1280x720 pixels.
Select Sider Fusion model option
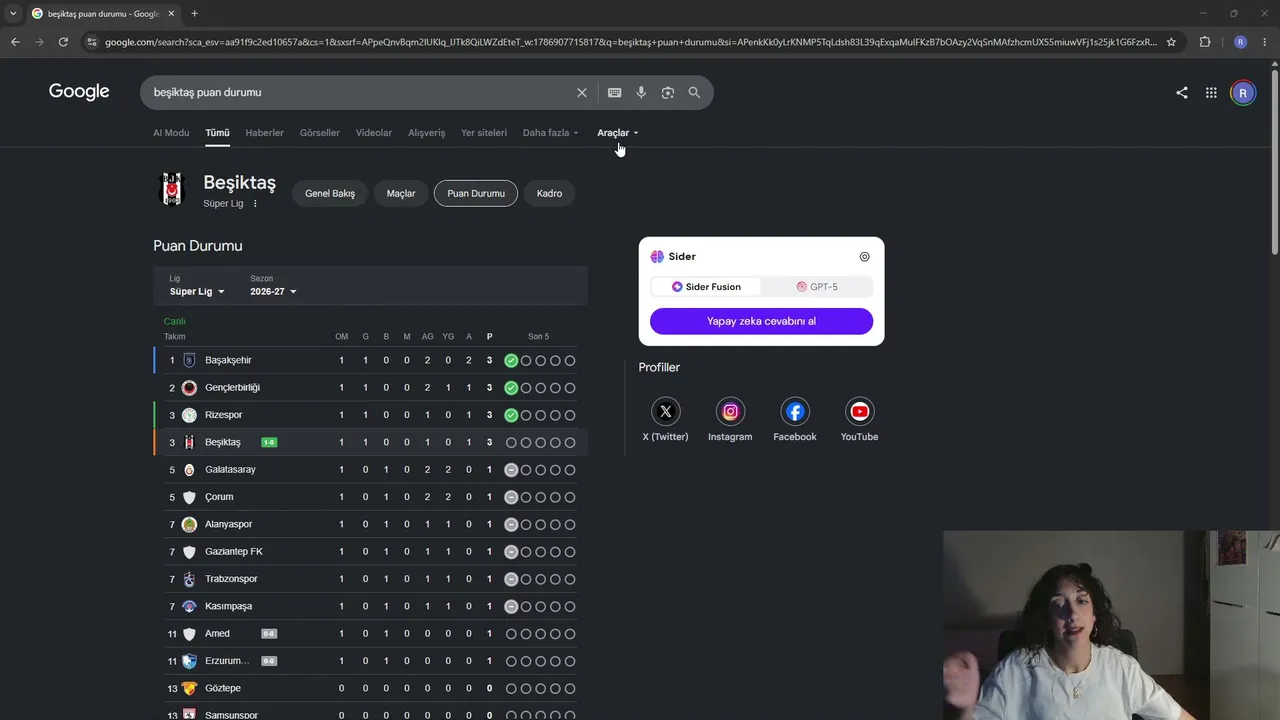(706, 287)
